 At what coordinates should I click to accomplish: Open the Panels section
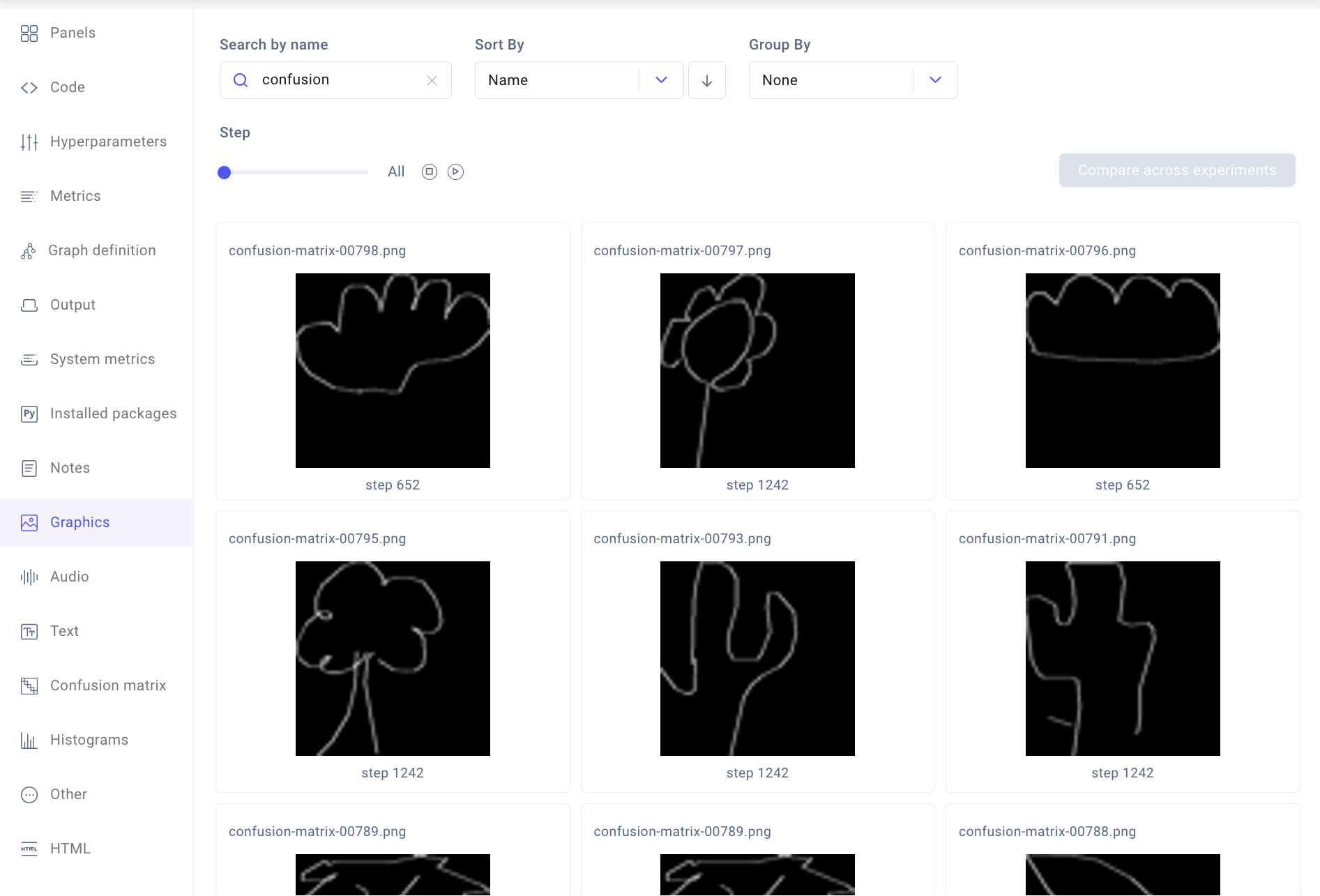[72, 33]
